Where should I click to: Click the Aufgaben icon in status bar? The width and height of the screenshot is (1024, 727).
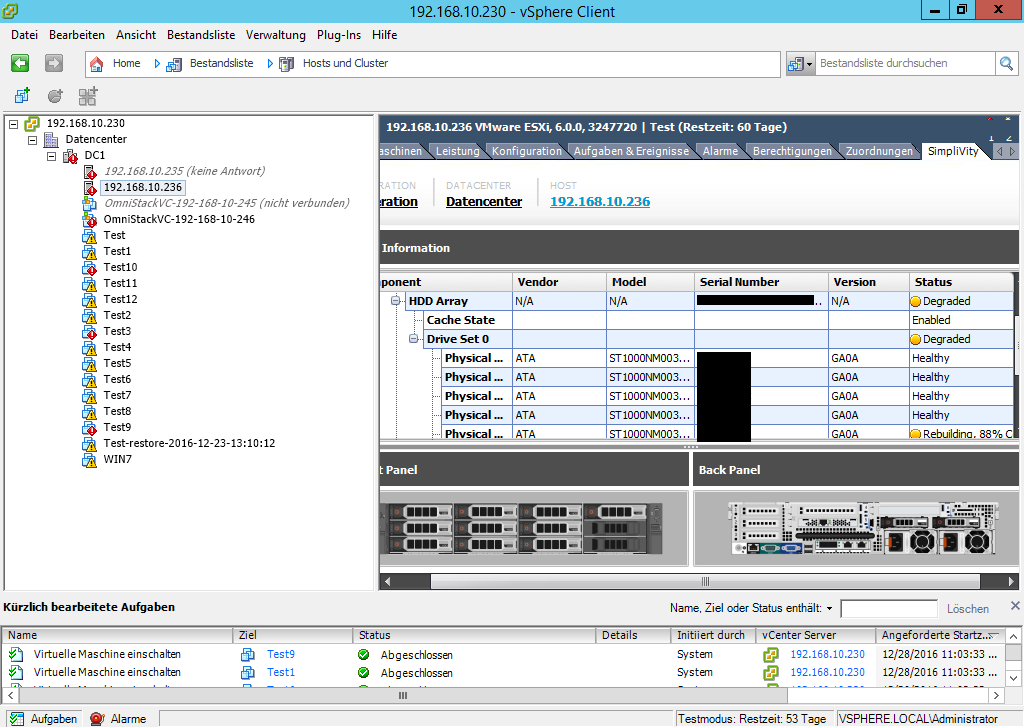[17, 719]
